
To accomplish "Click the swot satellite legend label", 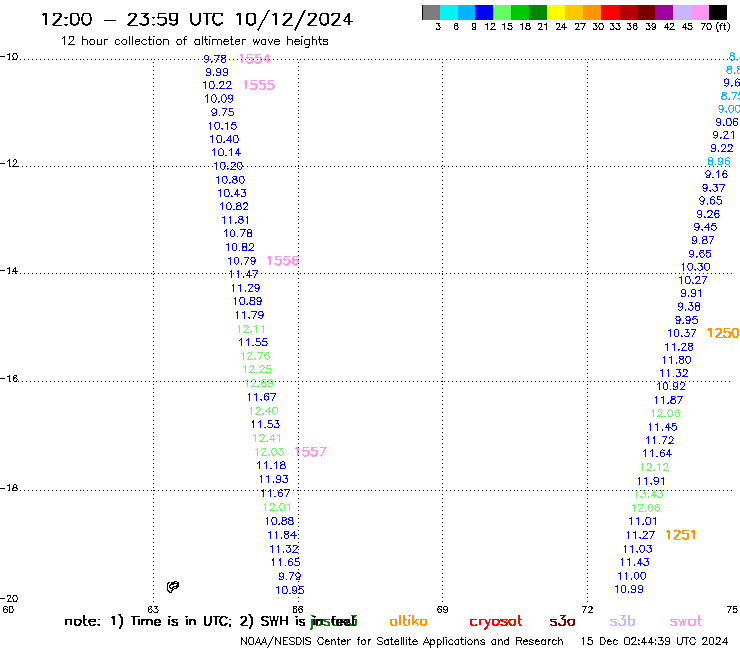I will tap(686, 622).
